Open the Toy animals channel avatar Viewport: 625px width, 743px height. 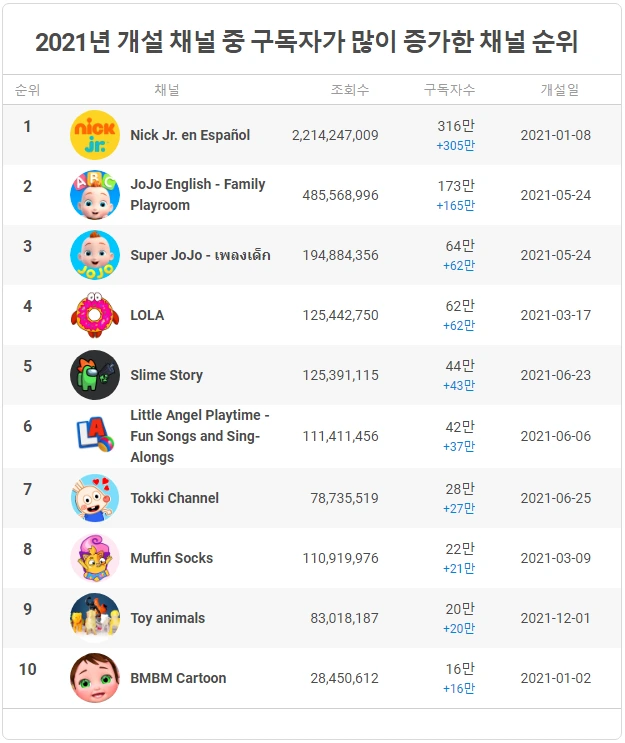click(x=95, y=618)
